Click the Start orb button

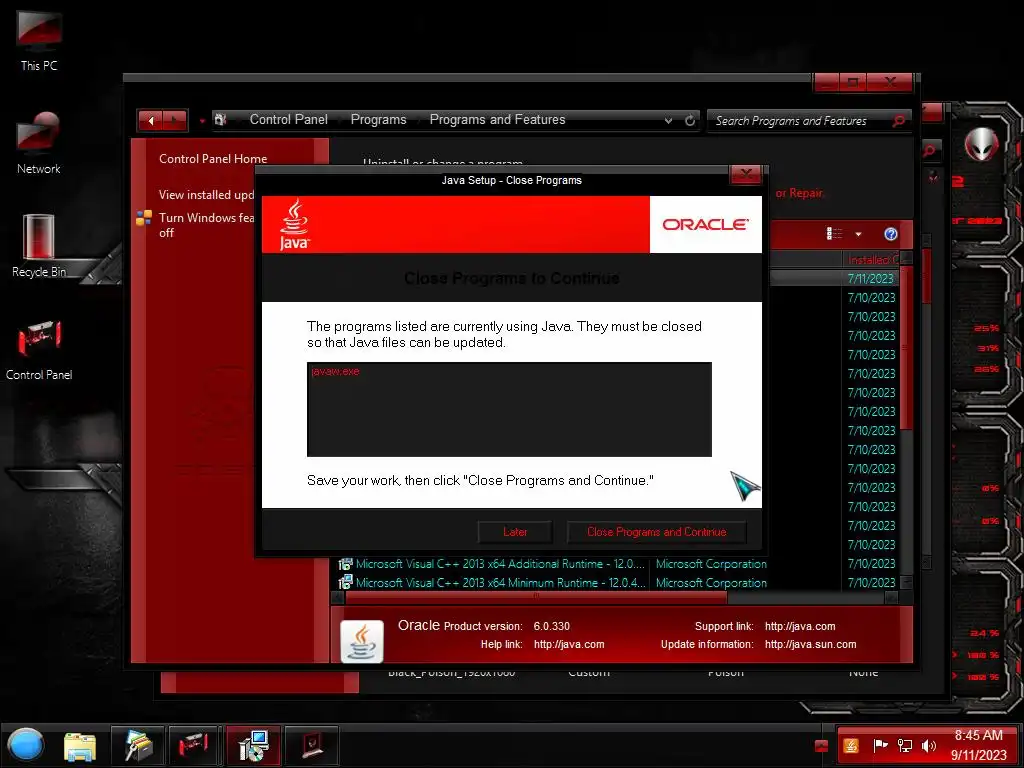[x=25, y=744]
